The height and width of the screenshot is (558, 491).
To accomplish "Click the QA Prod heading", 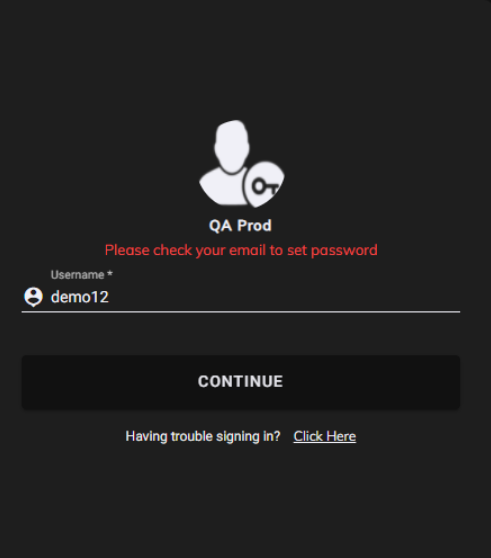I will pyautogui.click(x=240, y=226).
